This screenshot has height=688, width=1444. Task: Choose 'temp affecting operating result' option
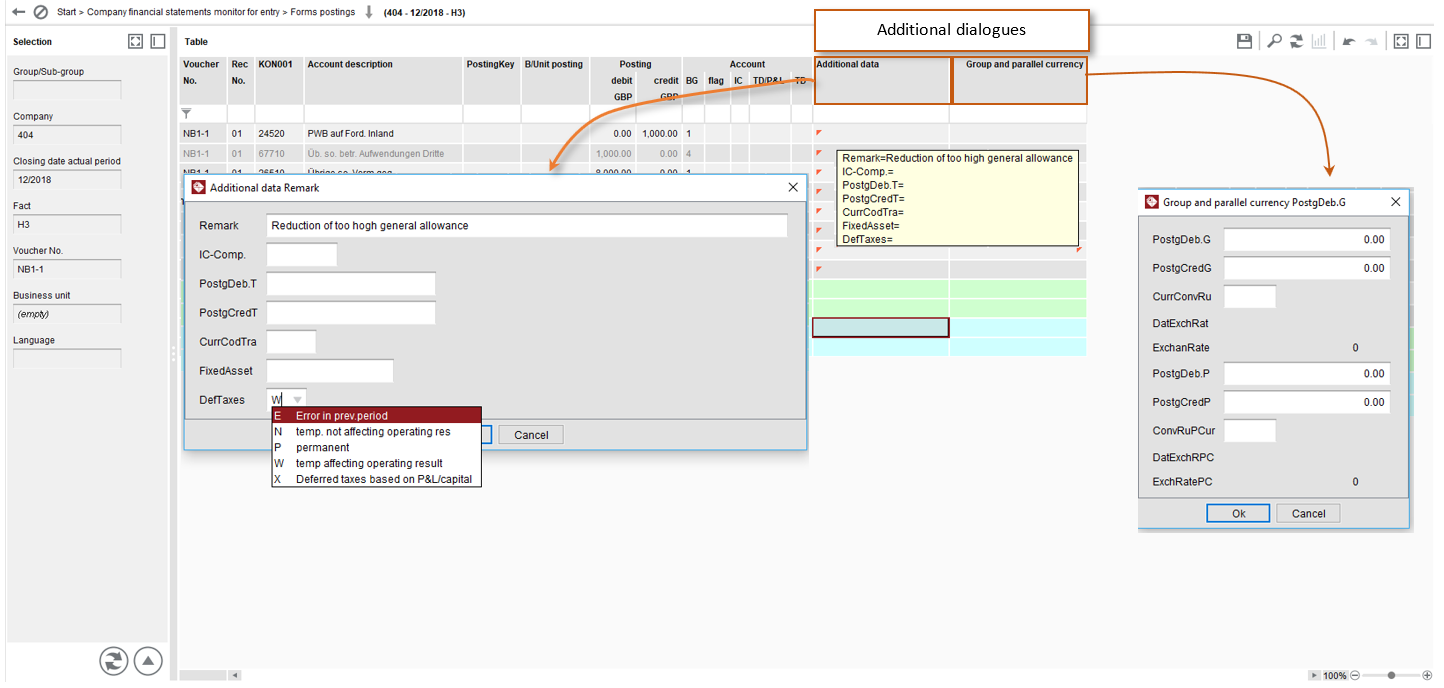pyautogui.click(x=377, y=463)
